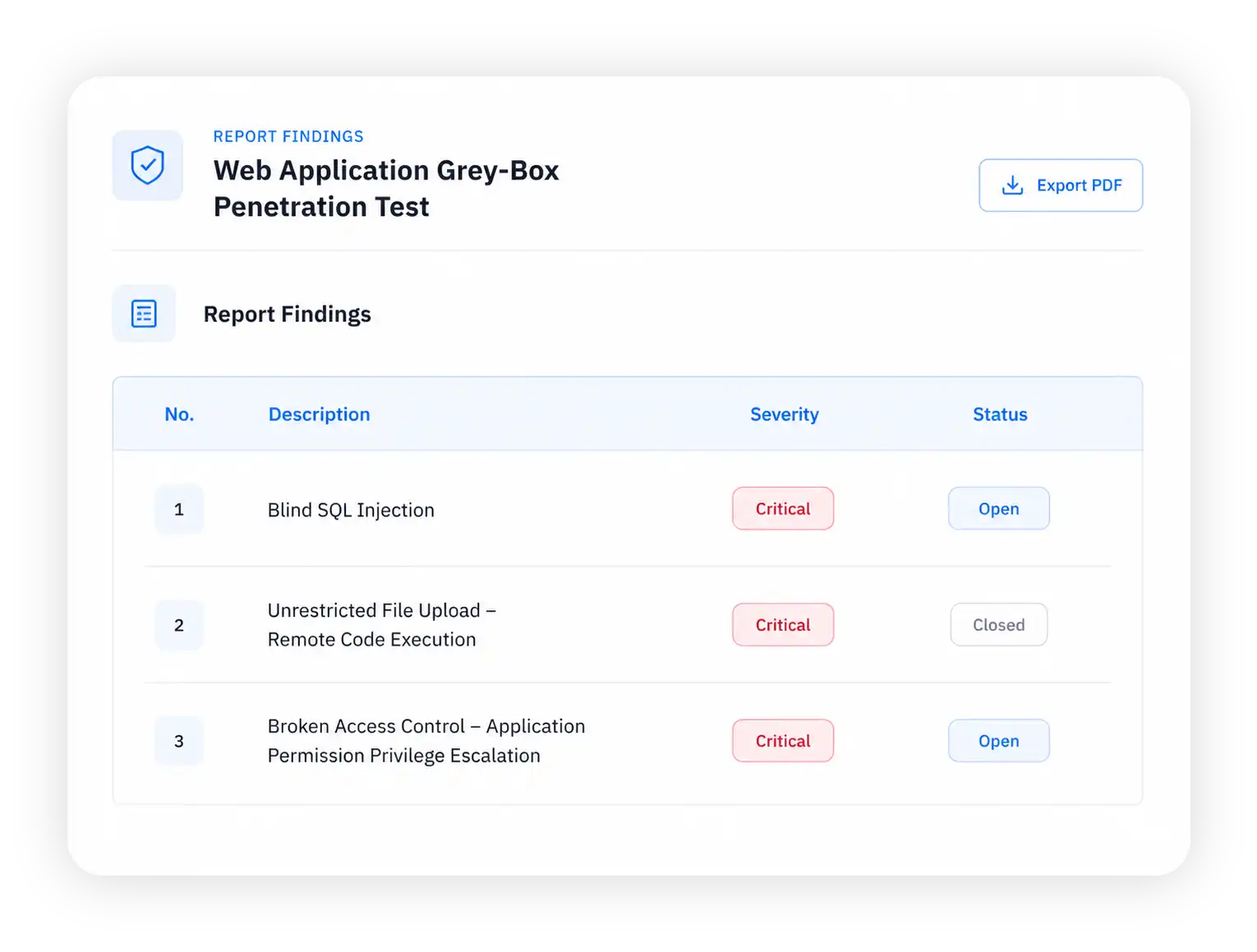Open the Blind SQL Injection finding
Screen dimensions: 1257x952
pos(351,510)
